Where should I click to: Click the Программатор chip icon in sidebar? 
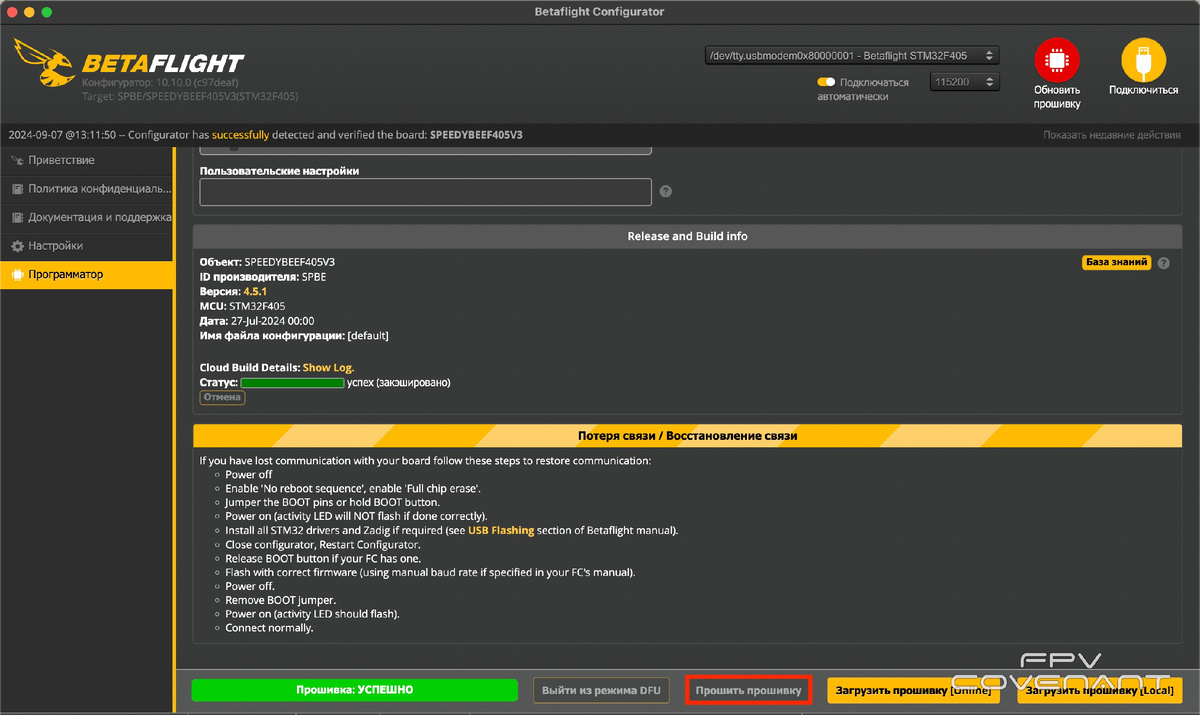tap(17, 274)
